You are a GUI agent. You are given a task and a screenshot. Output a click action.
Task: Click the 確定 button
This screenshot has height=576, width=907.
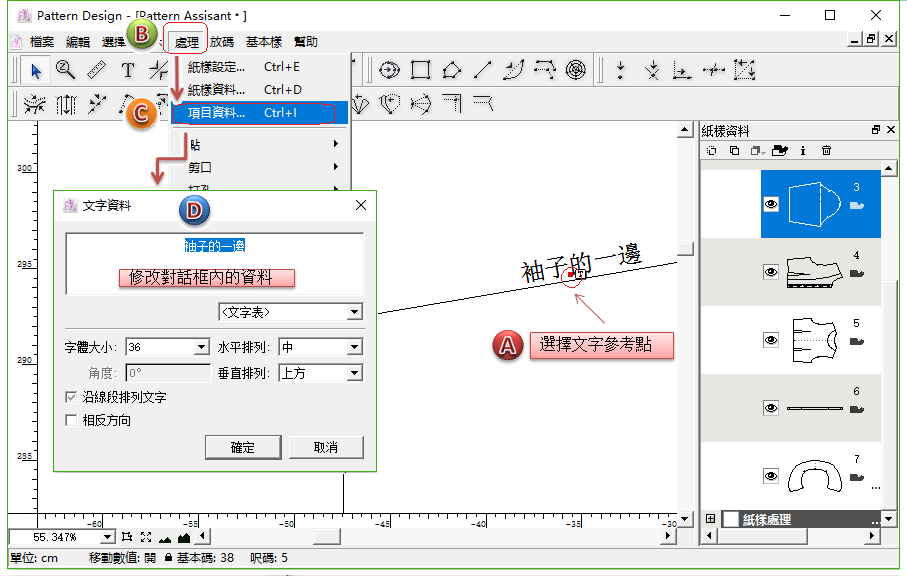[x=242, y=447]
